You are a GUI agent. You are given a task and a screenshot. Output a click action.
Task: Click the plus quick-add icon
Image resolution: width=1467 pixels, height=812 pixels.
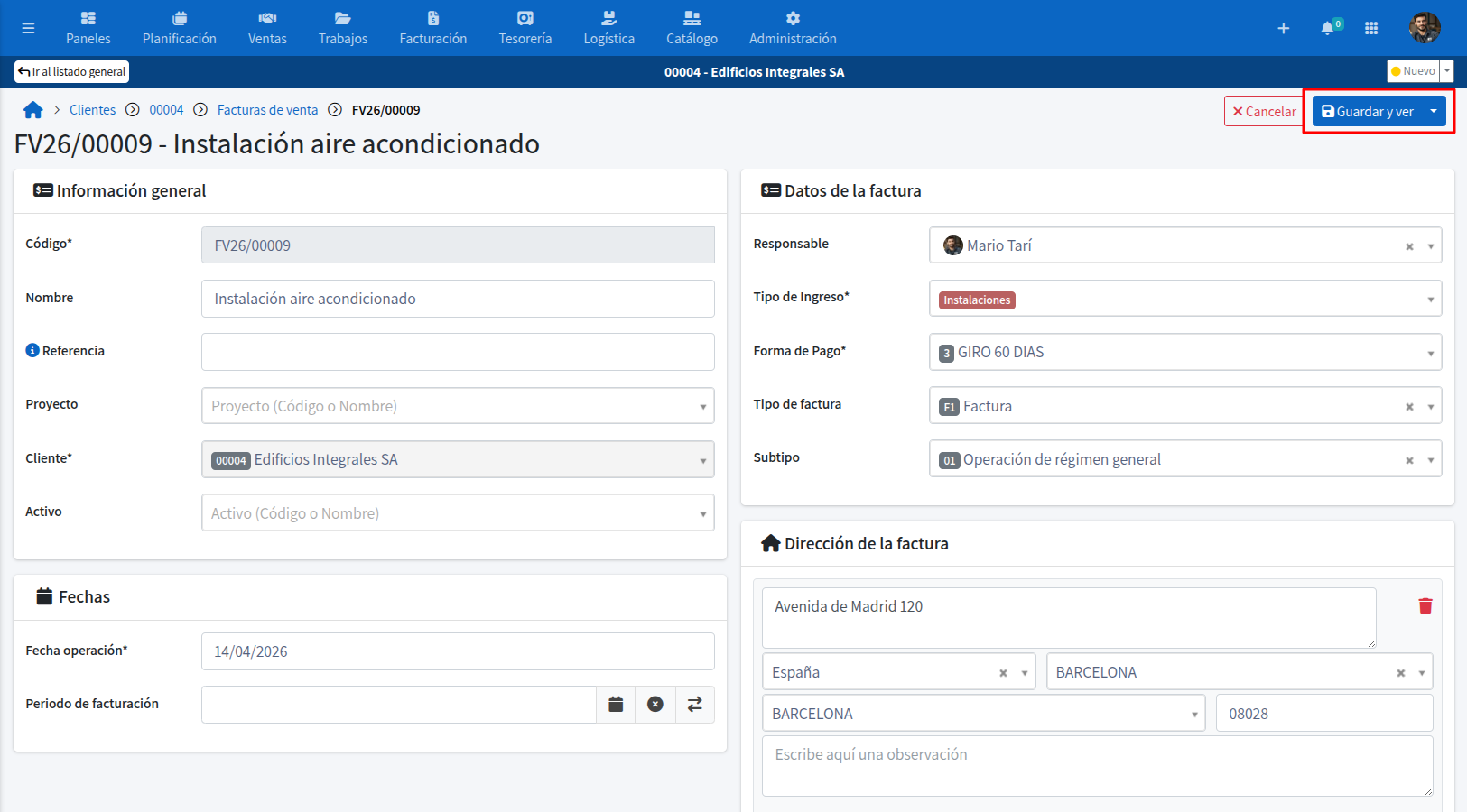(x=1283, y=28)
